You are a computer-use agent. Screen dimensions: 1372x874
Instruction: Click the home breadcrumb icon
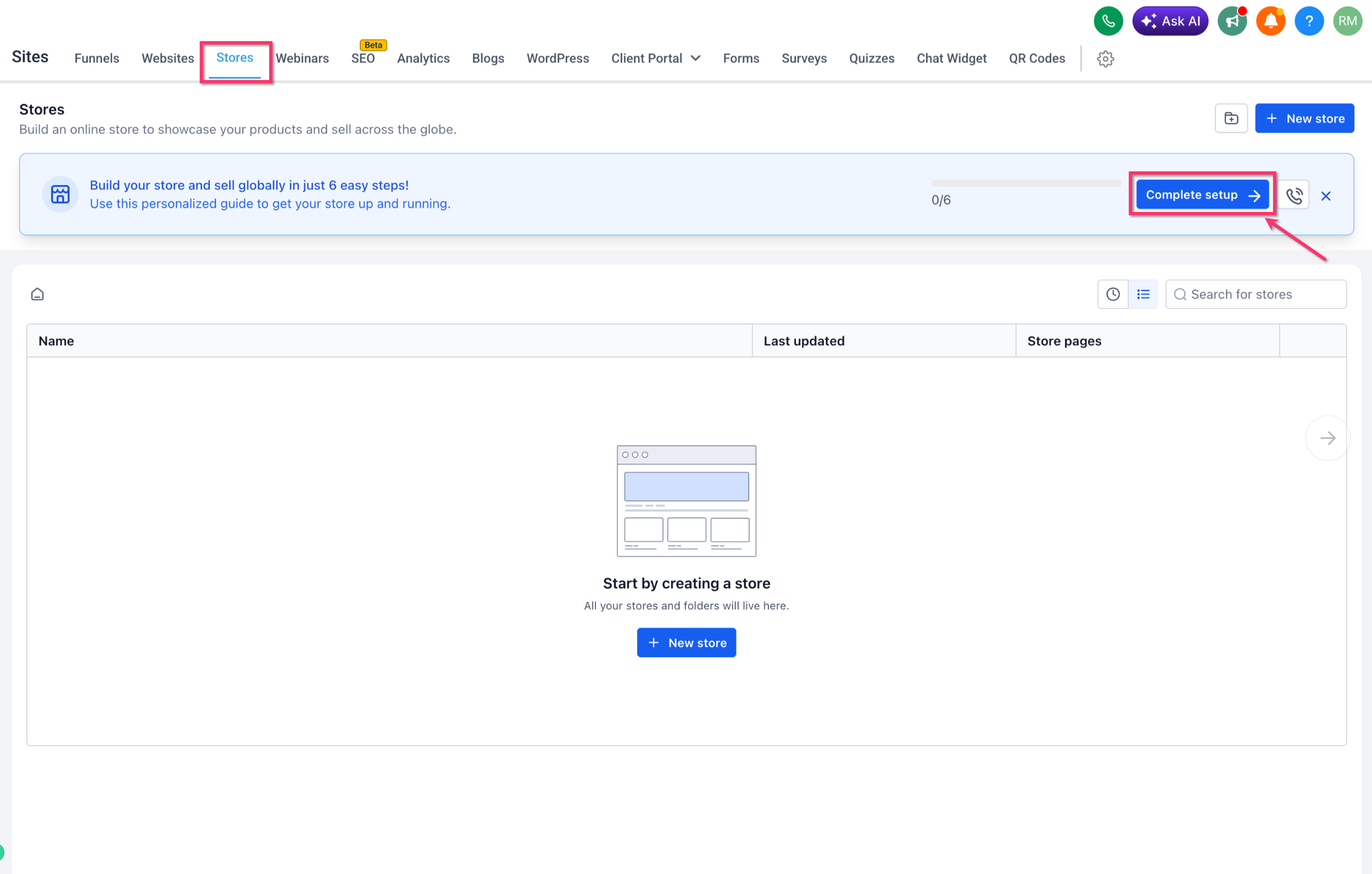[37, 294]
